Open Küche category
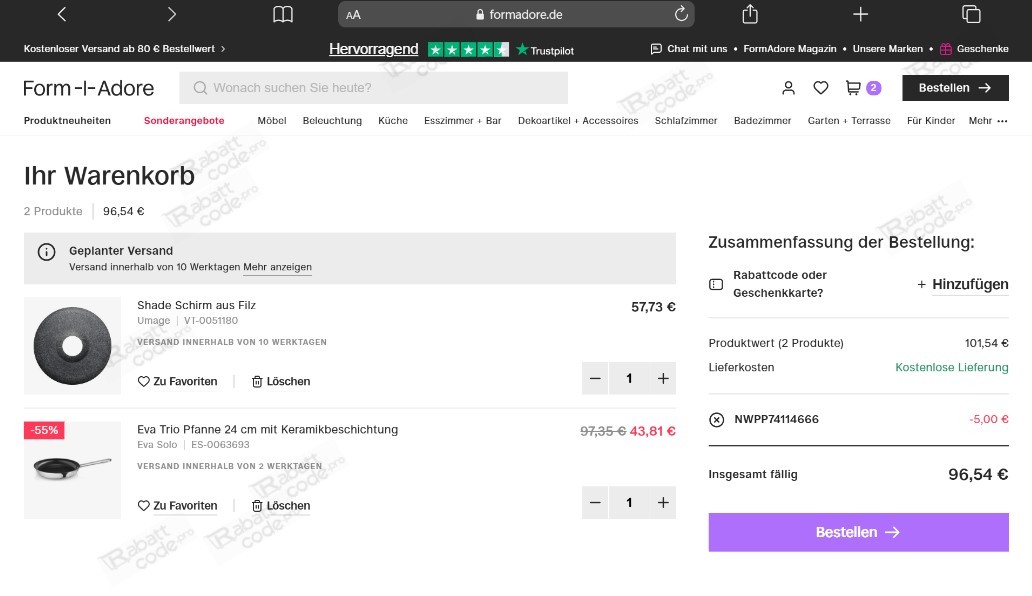This screenshot has width=1032, height=596. [x=393, y=120]
